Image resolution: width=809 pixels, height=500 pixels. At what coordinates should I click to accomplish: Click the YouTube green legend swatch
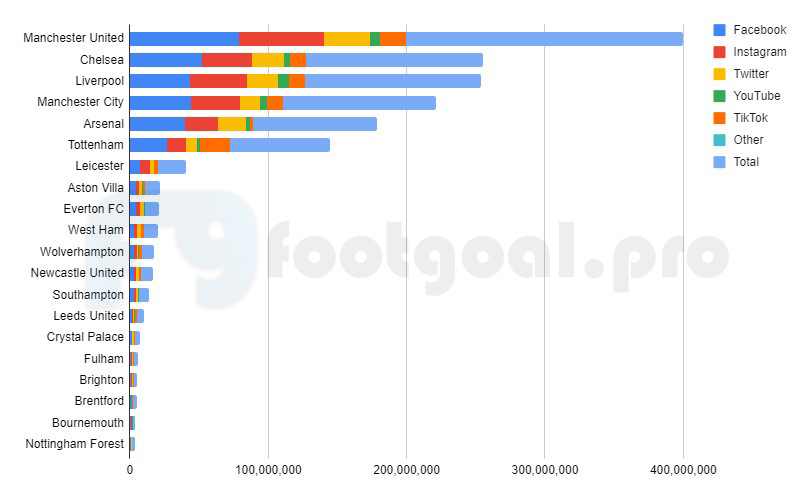click(719, 96)
